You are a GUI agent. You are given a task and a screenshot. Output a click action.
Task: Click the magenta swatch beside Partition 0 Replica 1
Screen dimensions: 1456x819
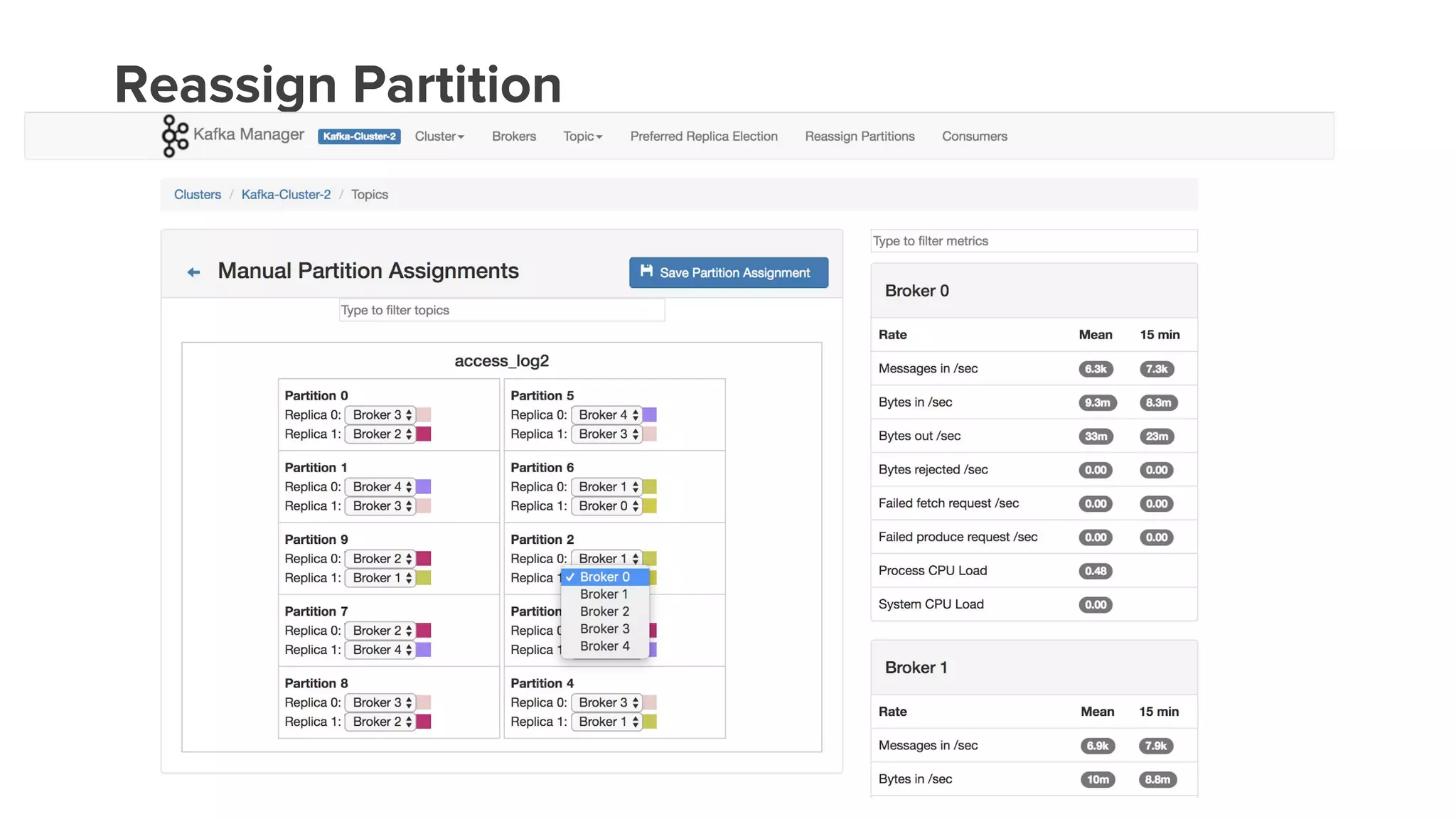click(424, 434)
